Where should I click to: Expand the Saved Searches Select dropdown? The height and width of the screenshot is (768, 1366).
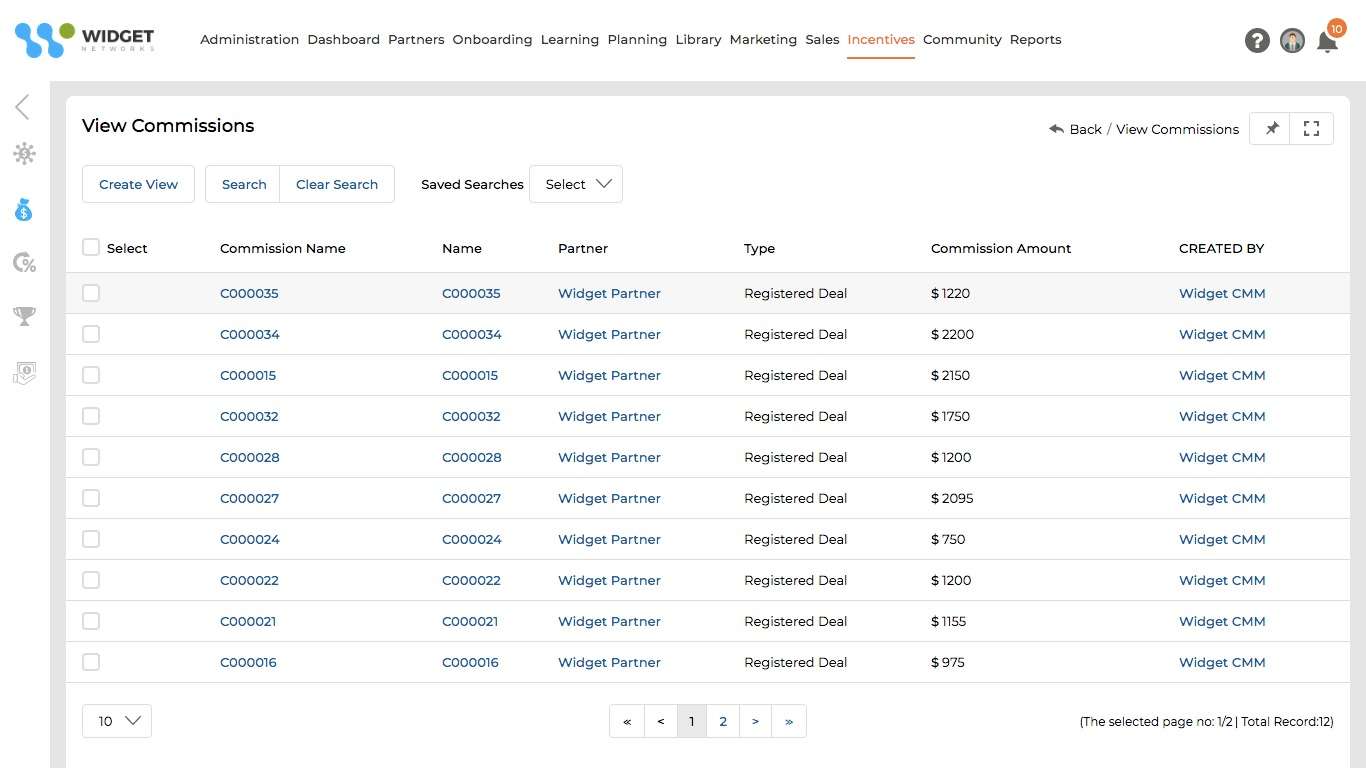pyautogui.click(x=576, y=184)
